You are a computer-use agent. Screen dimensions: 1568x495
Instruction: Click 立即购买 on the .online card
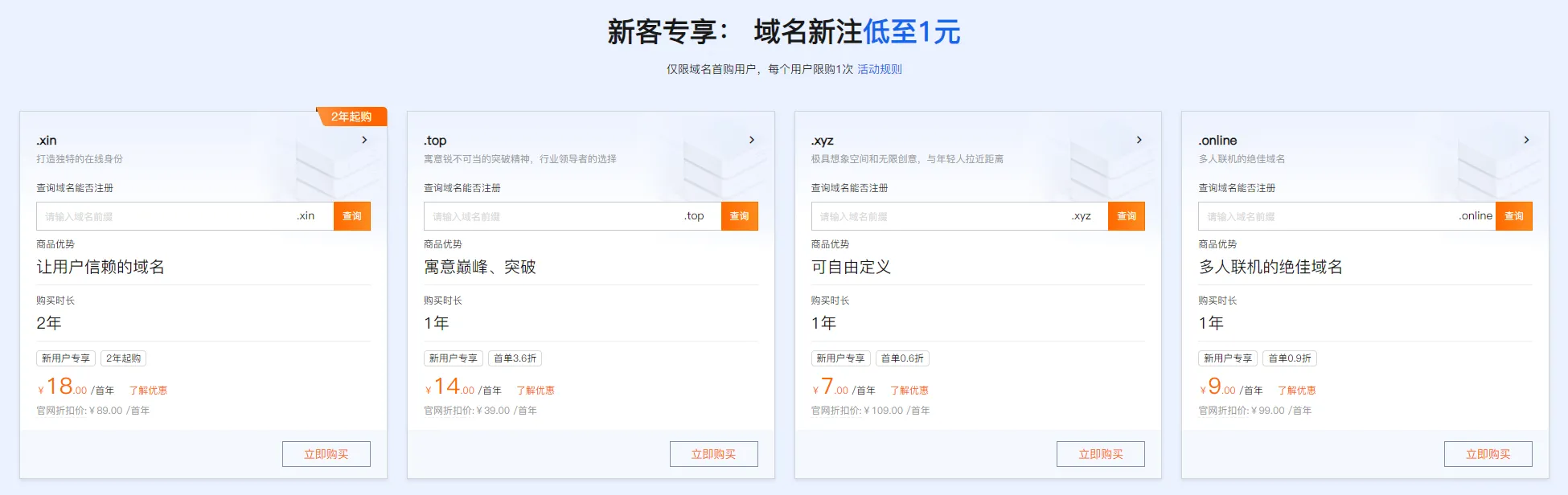1488,454
